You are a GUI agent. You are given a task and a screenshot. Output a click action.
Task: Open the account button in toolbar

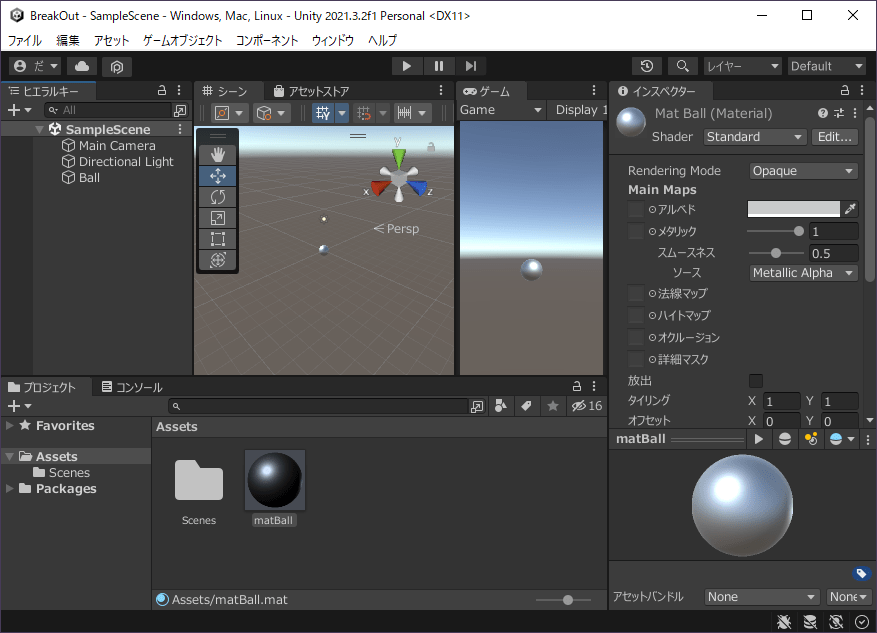click(36, 67)
